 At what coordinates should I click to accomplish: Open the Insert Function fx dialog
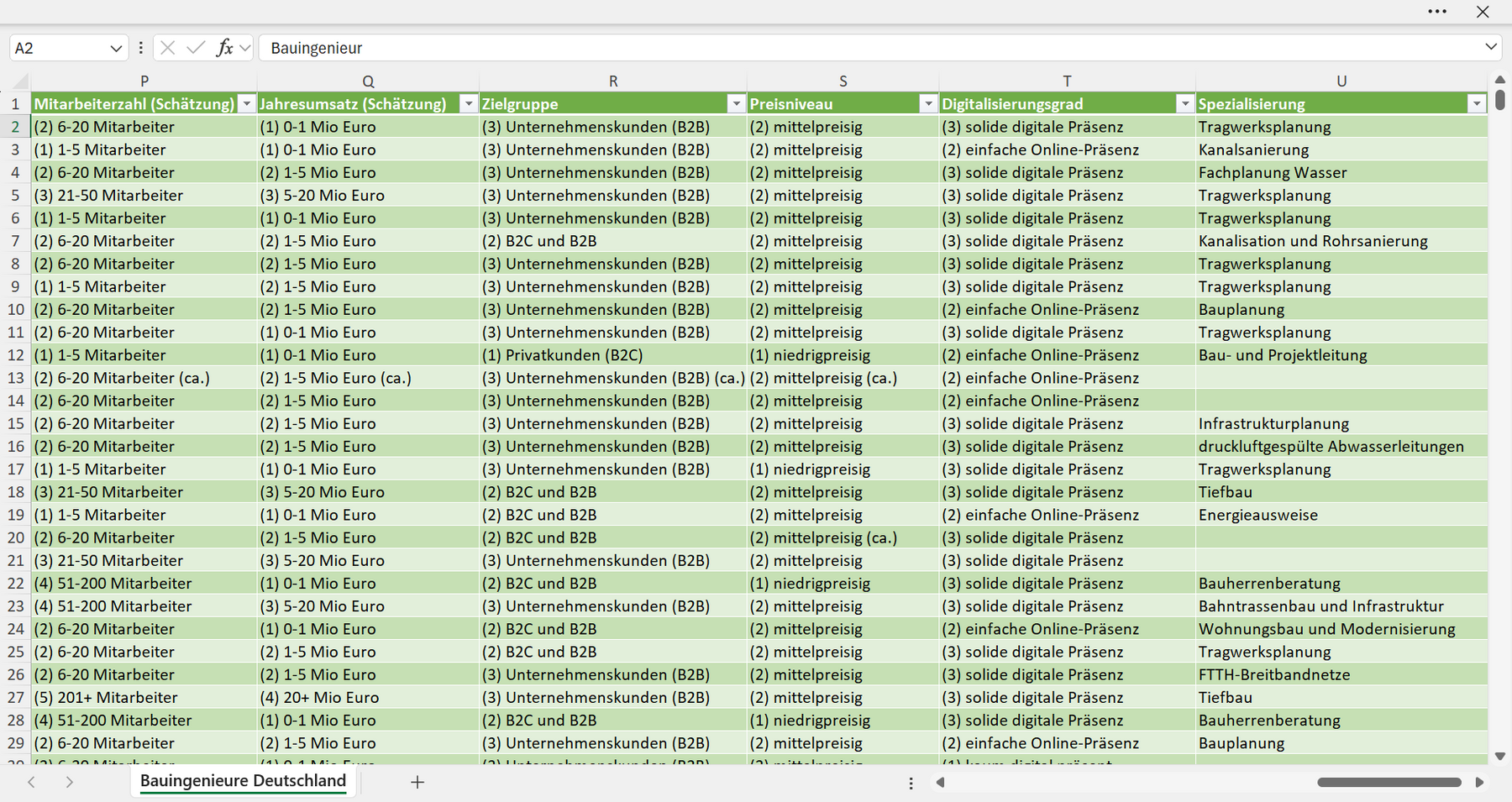click(x=224, y=48)
